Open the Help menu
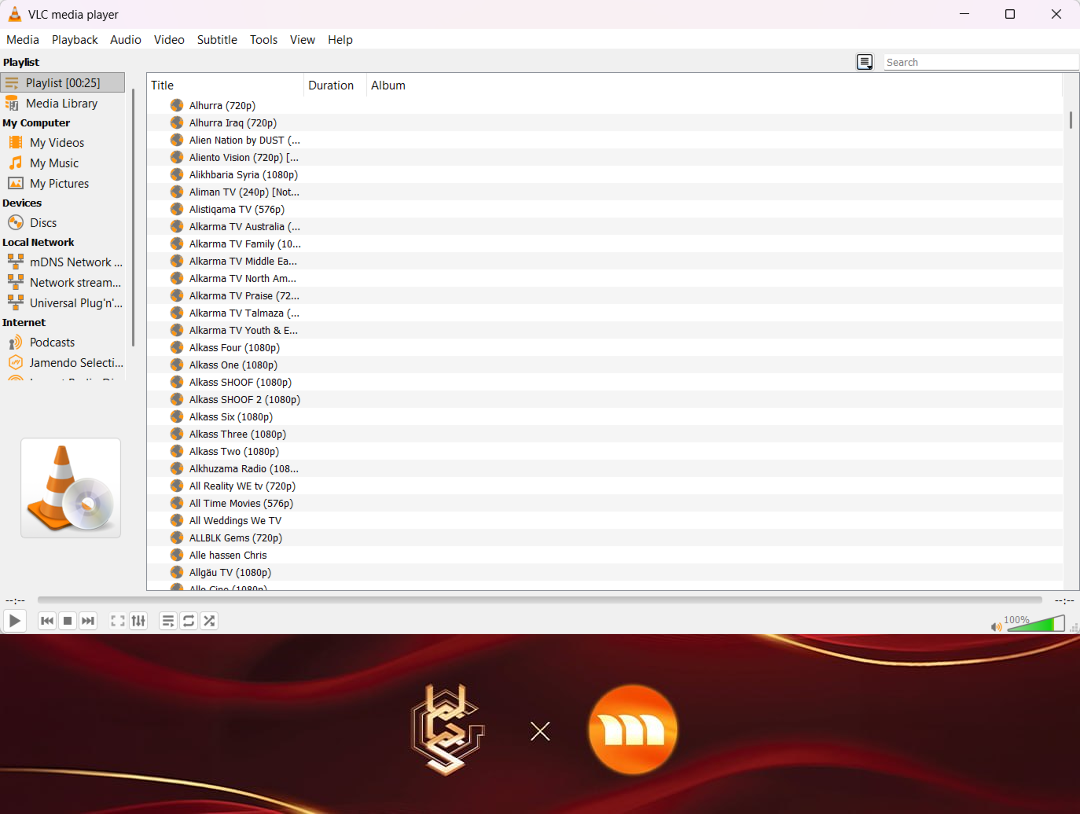Image resolution: width=1080 pixels, height=814 pixels. (340, 40)
